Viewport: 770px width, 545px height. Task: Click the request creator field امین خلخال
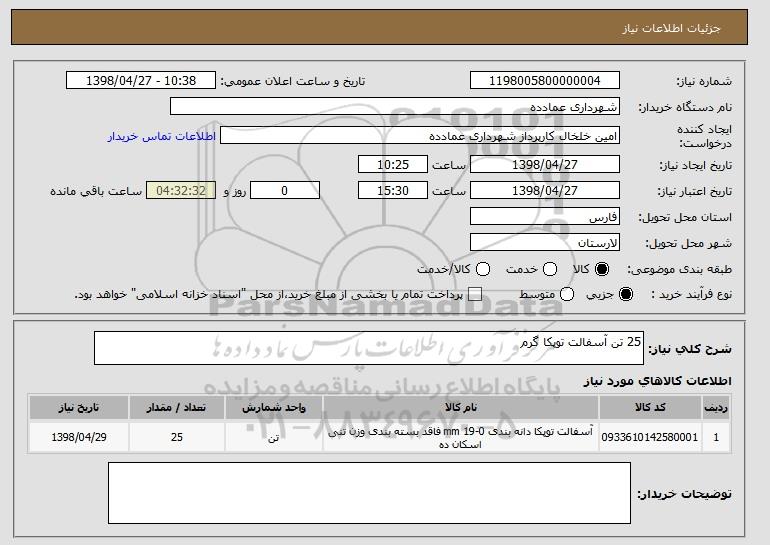coord(420,136)
